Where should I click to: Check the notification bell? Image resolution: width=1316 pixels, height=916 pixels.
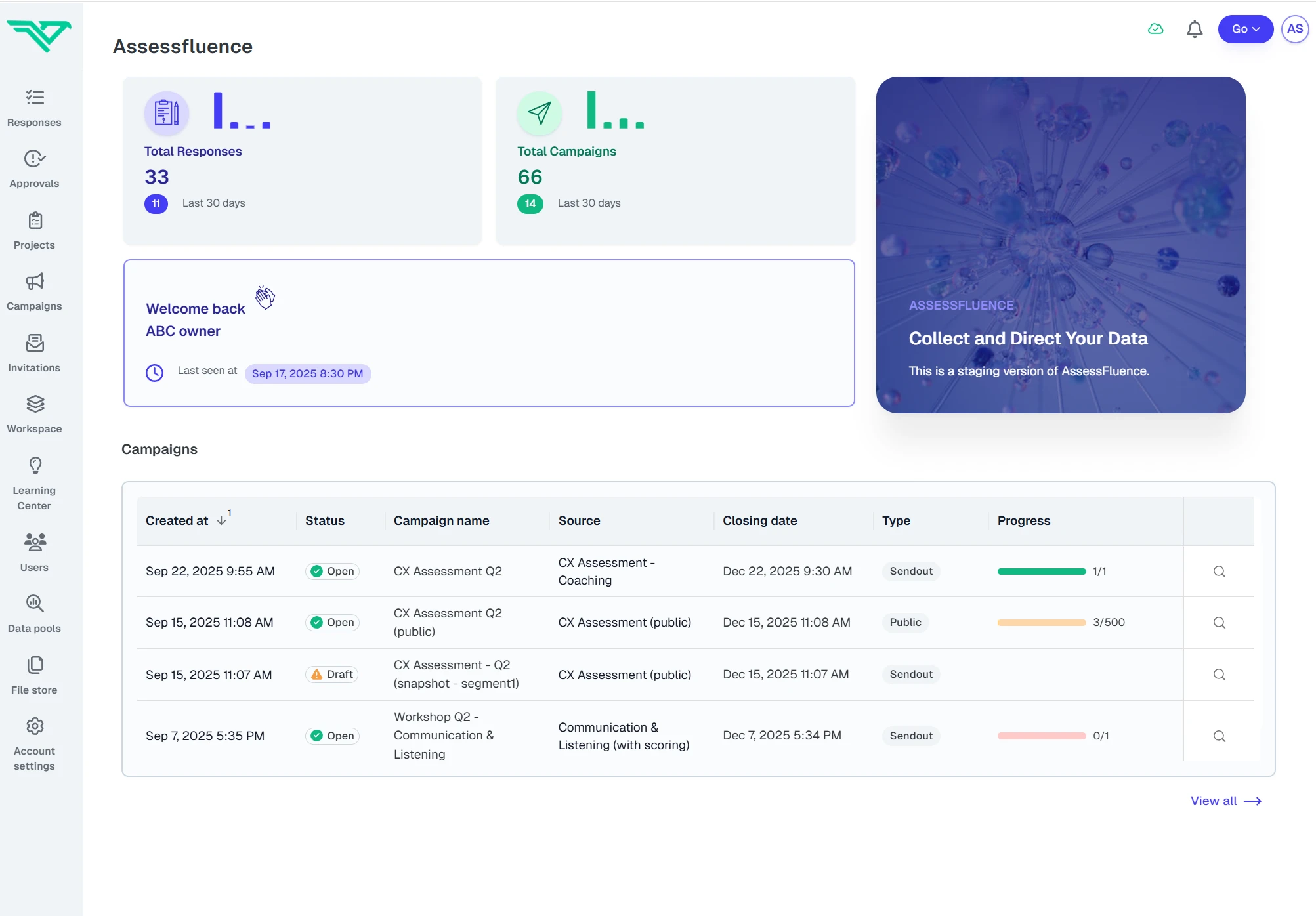pyautogui.click(x=1195, y=29)
